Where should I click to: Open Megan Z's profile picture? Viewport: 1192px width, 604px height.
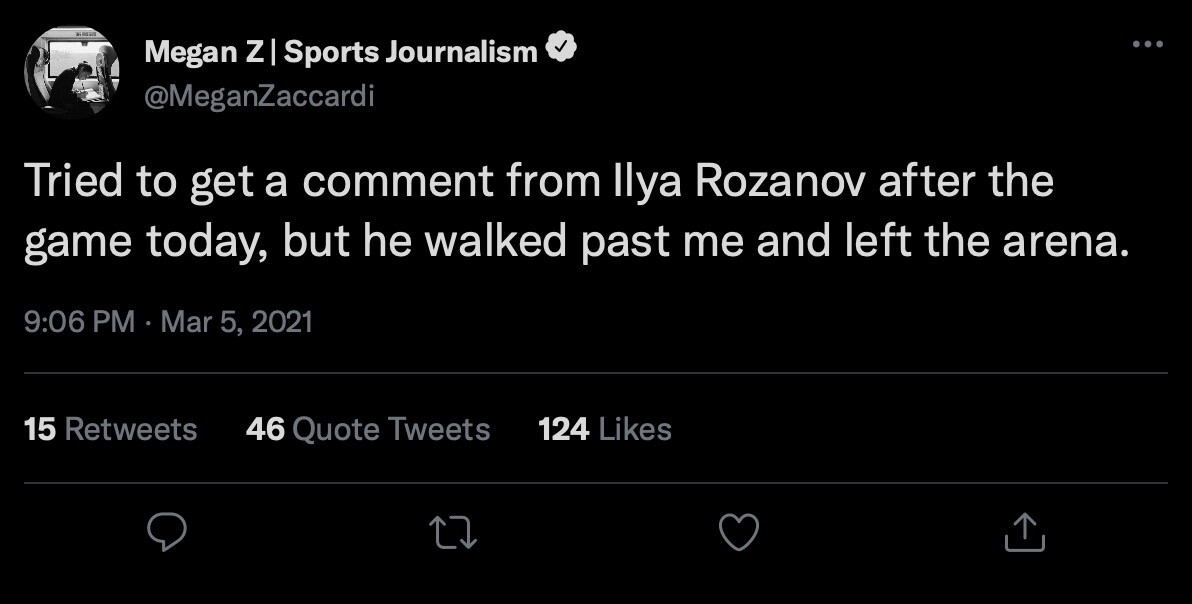71,71
